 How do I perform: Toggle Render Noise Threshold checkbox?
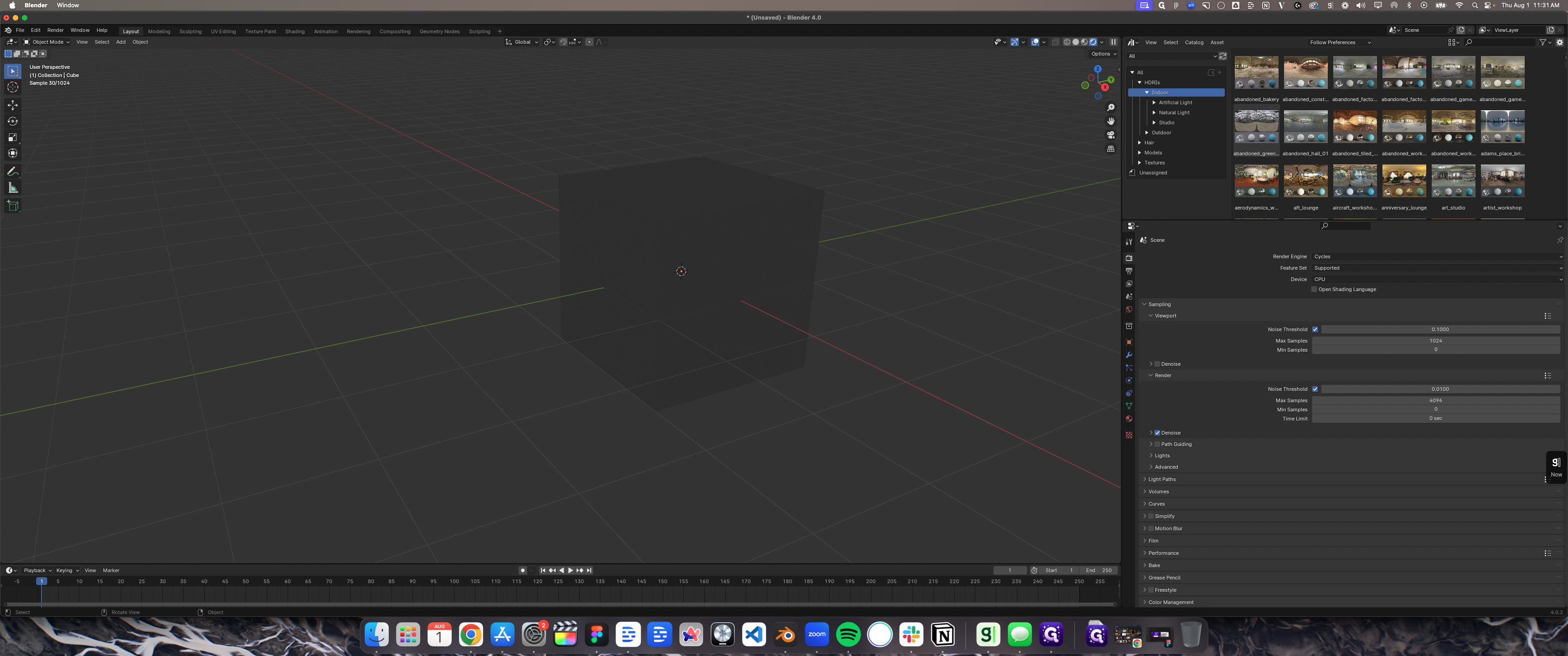click(1315, 389)
